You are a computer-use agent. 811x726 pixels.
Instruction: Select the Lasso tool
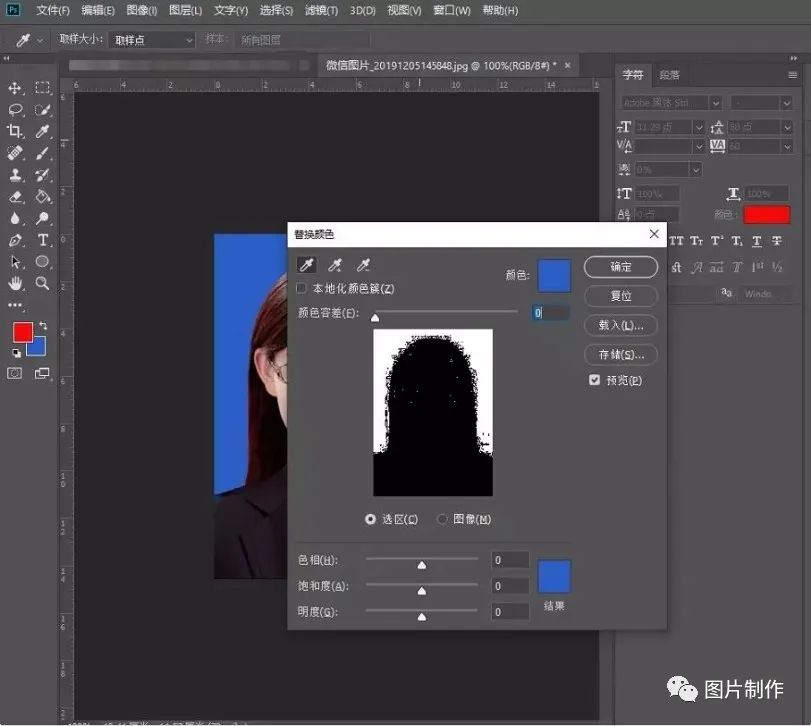[16, 110]
